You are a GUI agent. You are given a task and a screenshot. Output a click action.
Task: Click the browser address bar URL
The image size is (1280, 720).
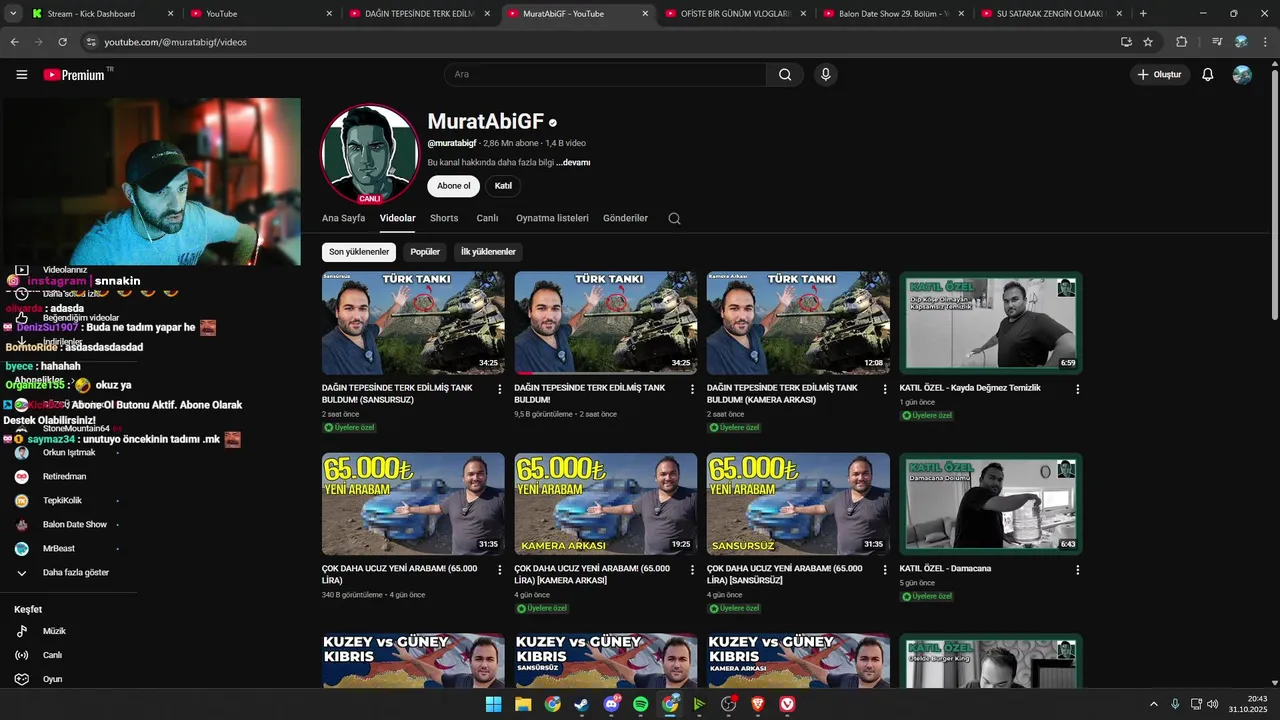pyautogui.click(x=176, y=42)
